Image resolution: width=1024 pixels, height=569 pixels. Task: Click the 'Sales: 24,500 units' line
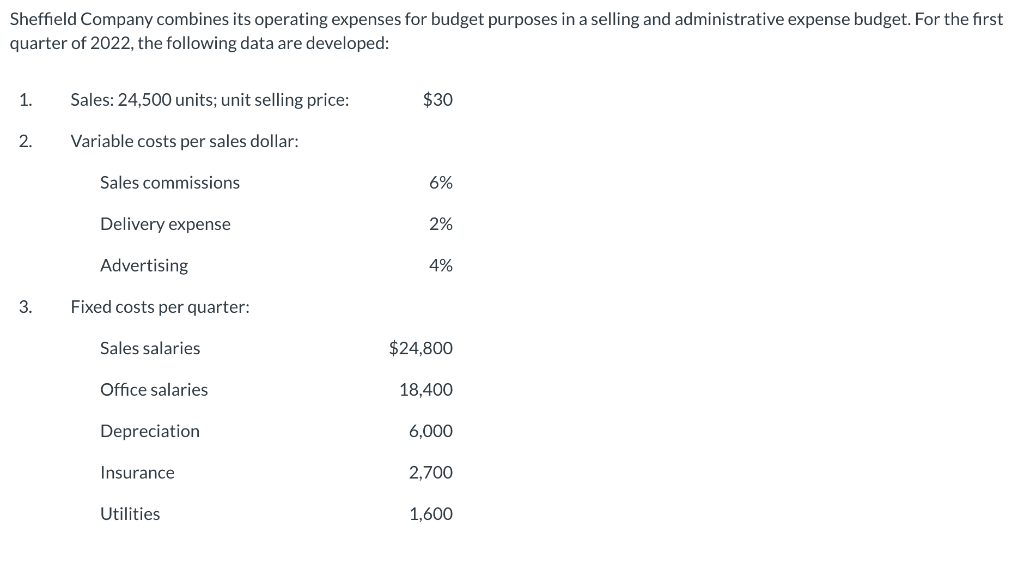coord(210,100)
